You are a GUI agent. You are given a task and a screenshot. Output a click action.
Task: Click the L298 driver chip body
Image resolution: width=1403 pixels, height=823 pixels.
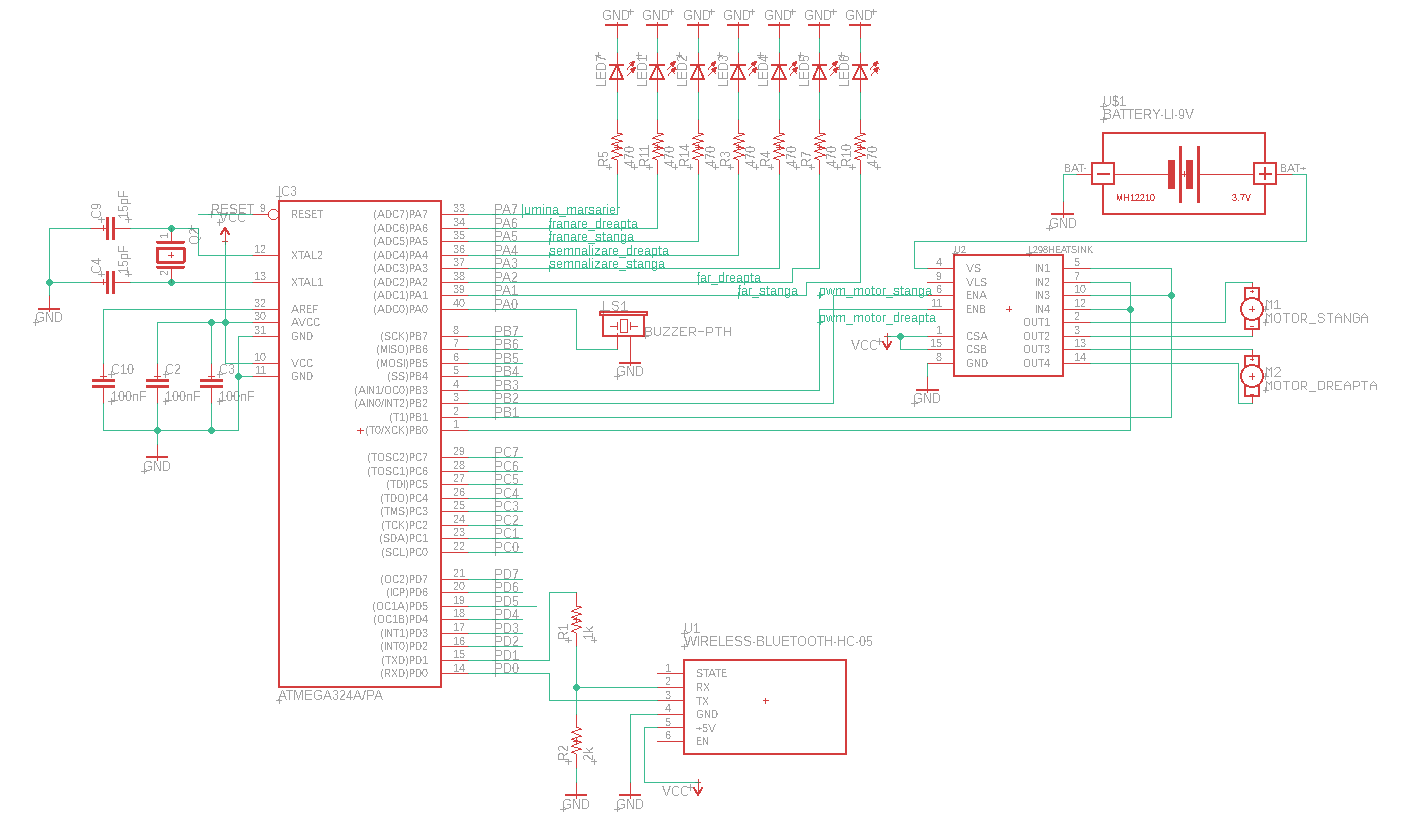[x=1008, y=315]
